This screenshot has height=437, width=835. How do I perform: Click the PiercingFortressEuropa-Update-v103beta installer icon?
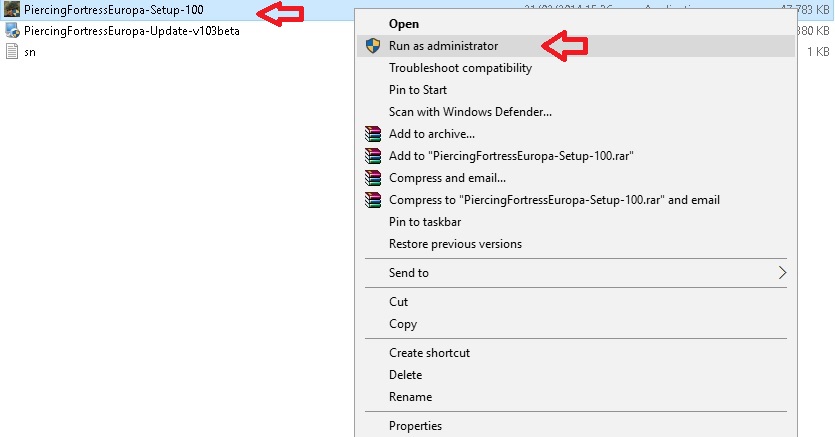coord(12,30)
